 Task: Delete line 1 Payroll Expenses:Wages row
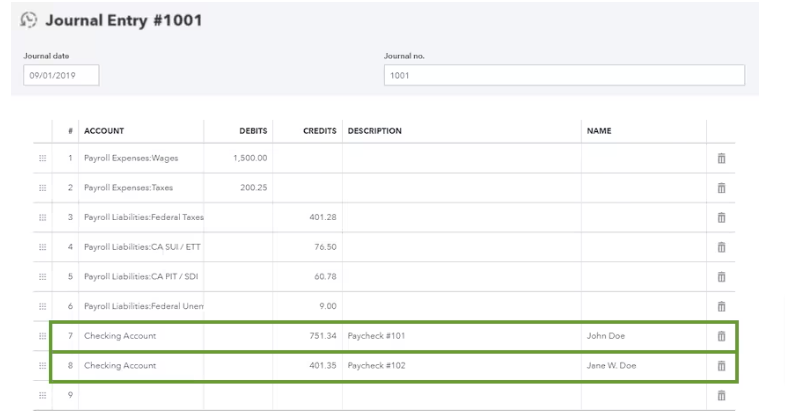click(720, 158)
